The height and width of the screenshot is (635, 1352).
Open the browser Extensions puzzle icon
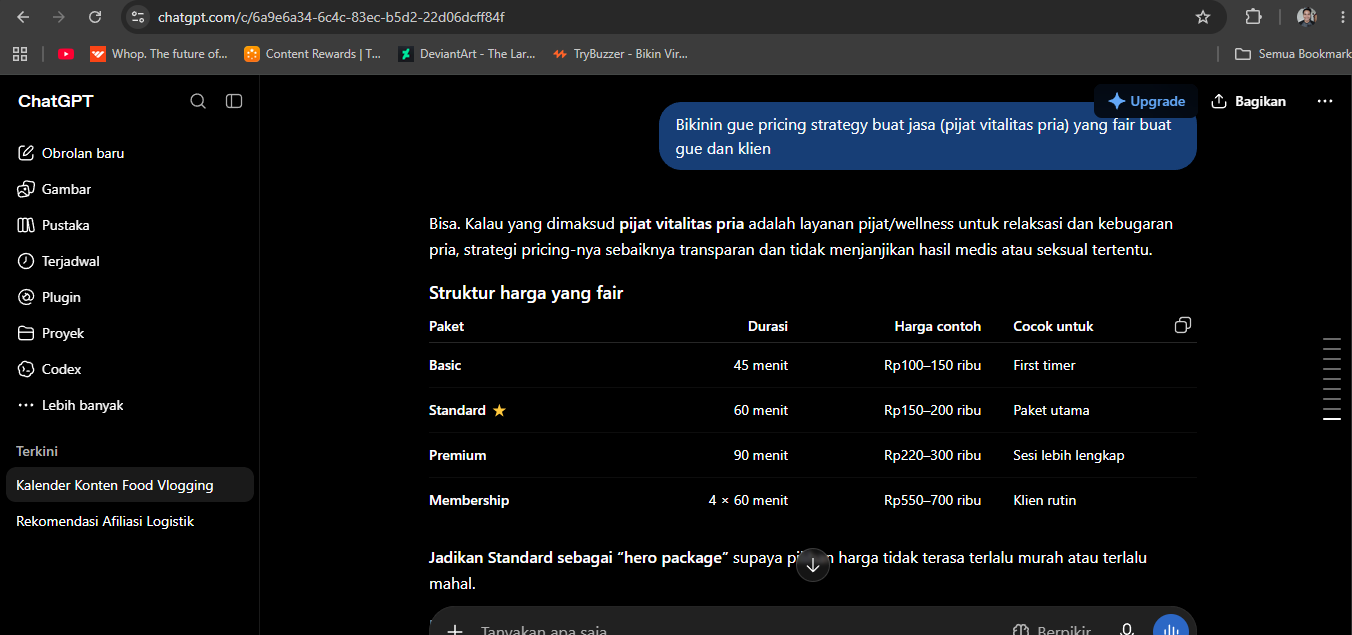pyautogui.click(x=1254, y=17)
